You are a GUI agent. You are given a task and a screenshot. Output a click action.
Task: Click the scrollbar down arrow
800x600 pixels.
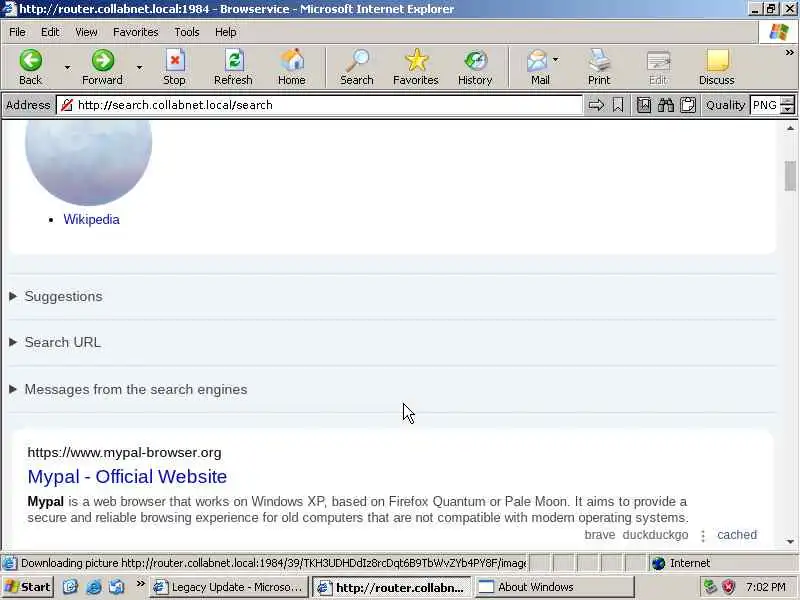point(790,542)
